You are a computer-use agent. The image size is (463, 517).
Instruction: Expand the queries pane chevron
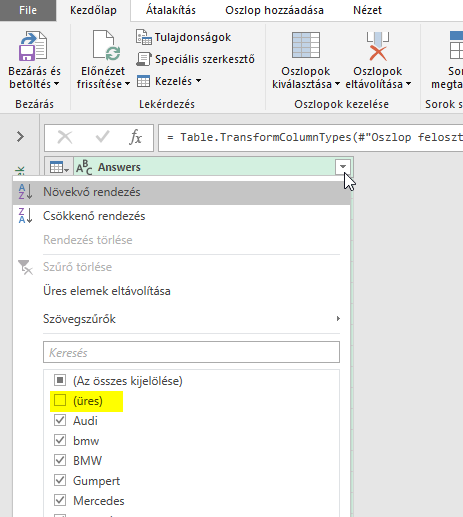click(20, 137)
